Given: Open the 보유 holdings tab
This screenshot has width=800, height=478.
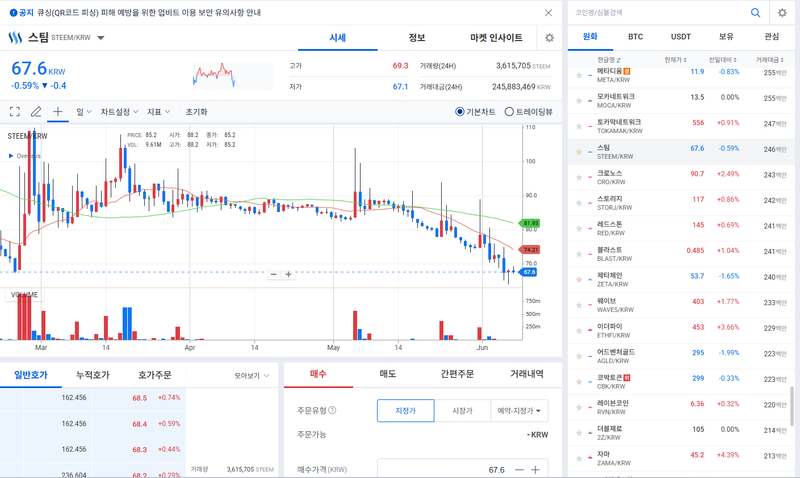Looking at the screenshot, I should coord(726,37).
